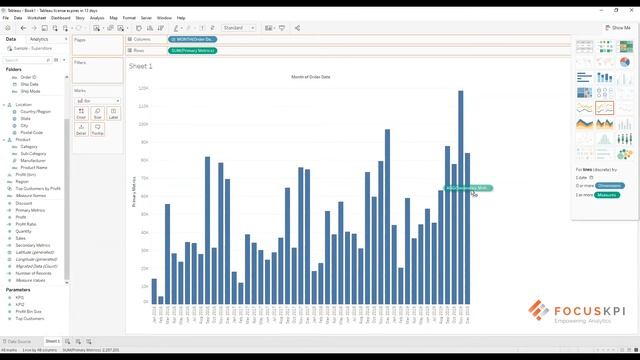The image size is (640, 360).
Task: Open the Dashboard menu
Action: click(x=60, y=18)
